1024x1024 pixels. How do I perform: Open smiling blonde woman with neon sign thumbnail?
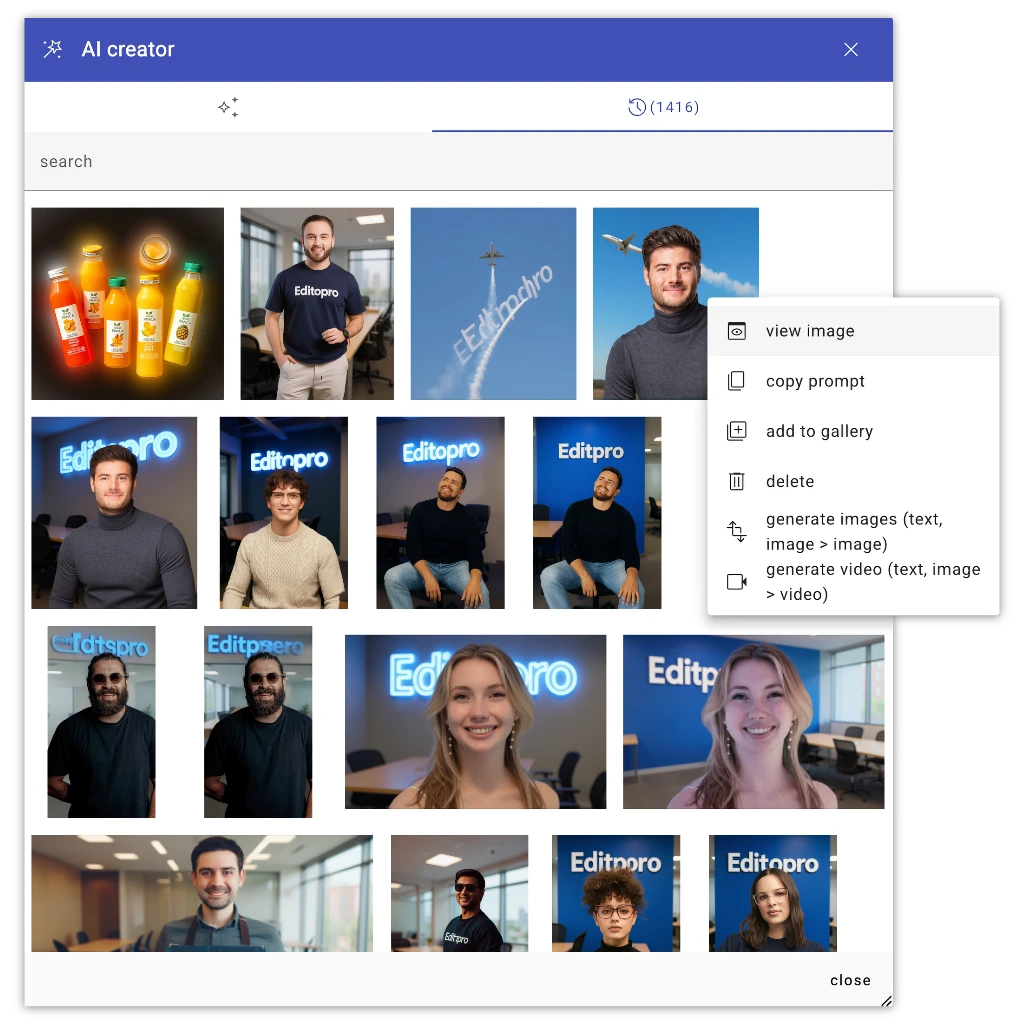(475, 722)
